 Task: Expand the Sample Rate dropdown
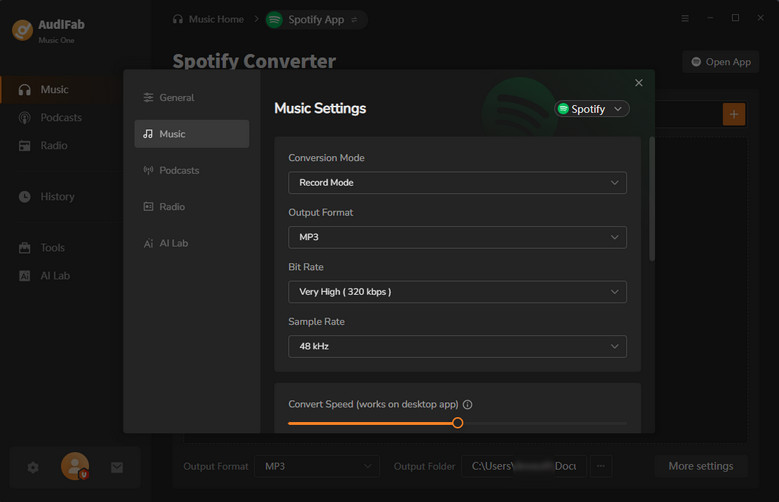click(x=457, y=346)
